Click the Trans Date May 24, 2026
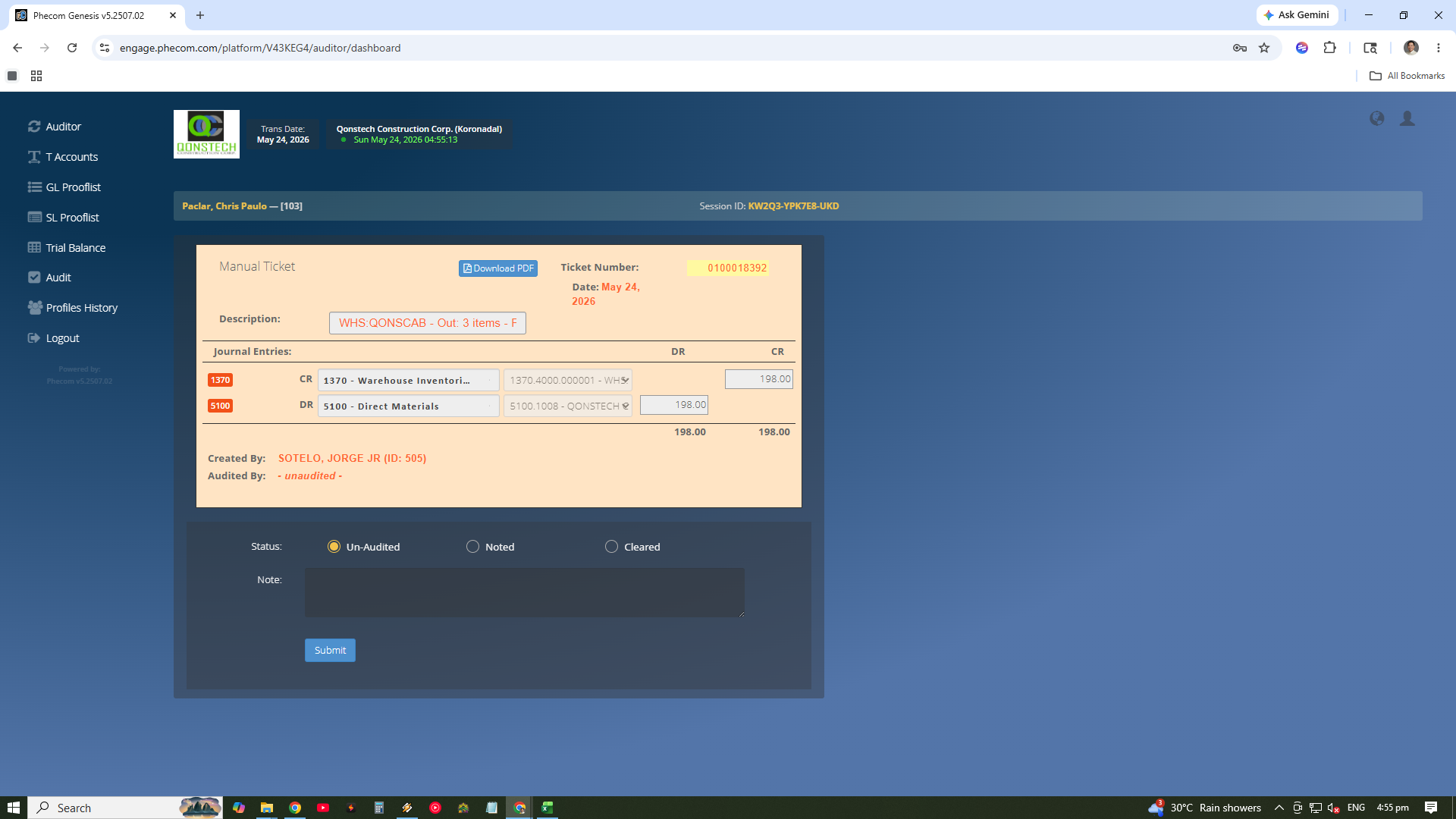1456x819 pixels. tap(283, 140)
